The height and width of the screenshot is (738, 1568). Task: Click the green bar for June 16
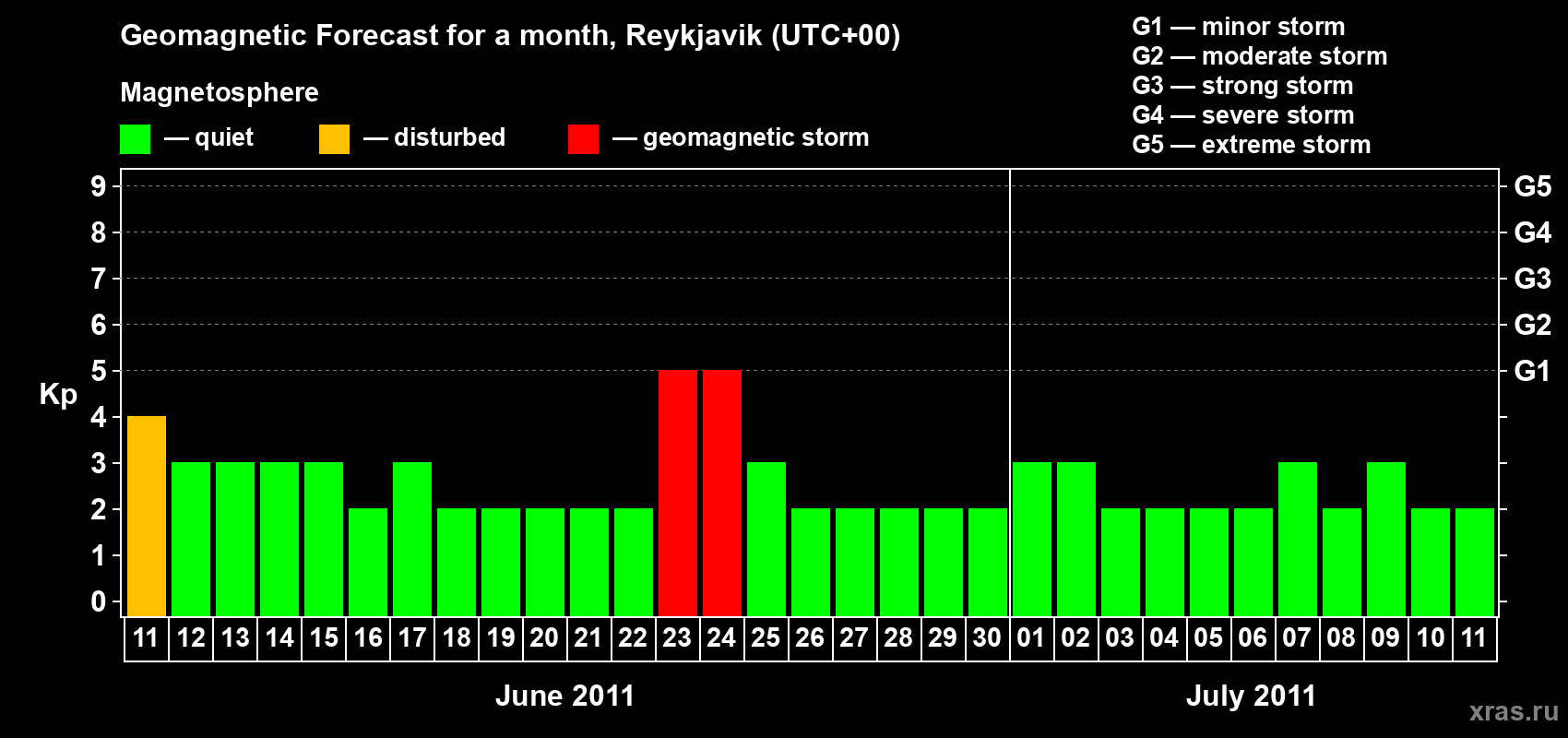(x=368, y=563)
